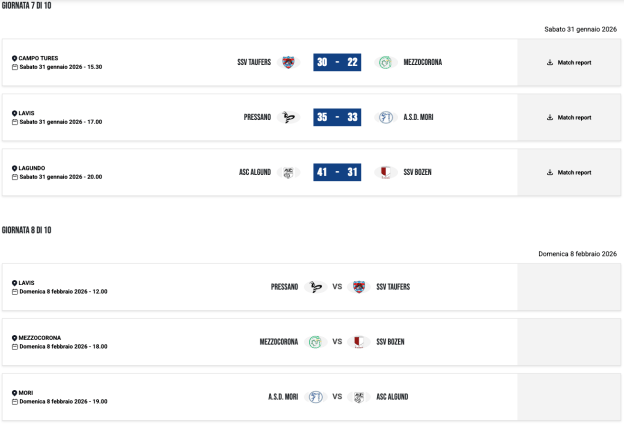Download Match report for SSV Taufers vs Mezzocorona

tap(569, 62)
